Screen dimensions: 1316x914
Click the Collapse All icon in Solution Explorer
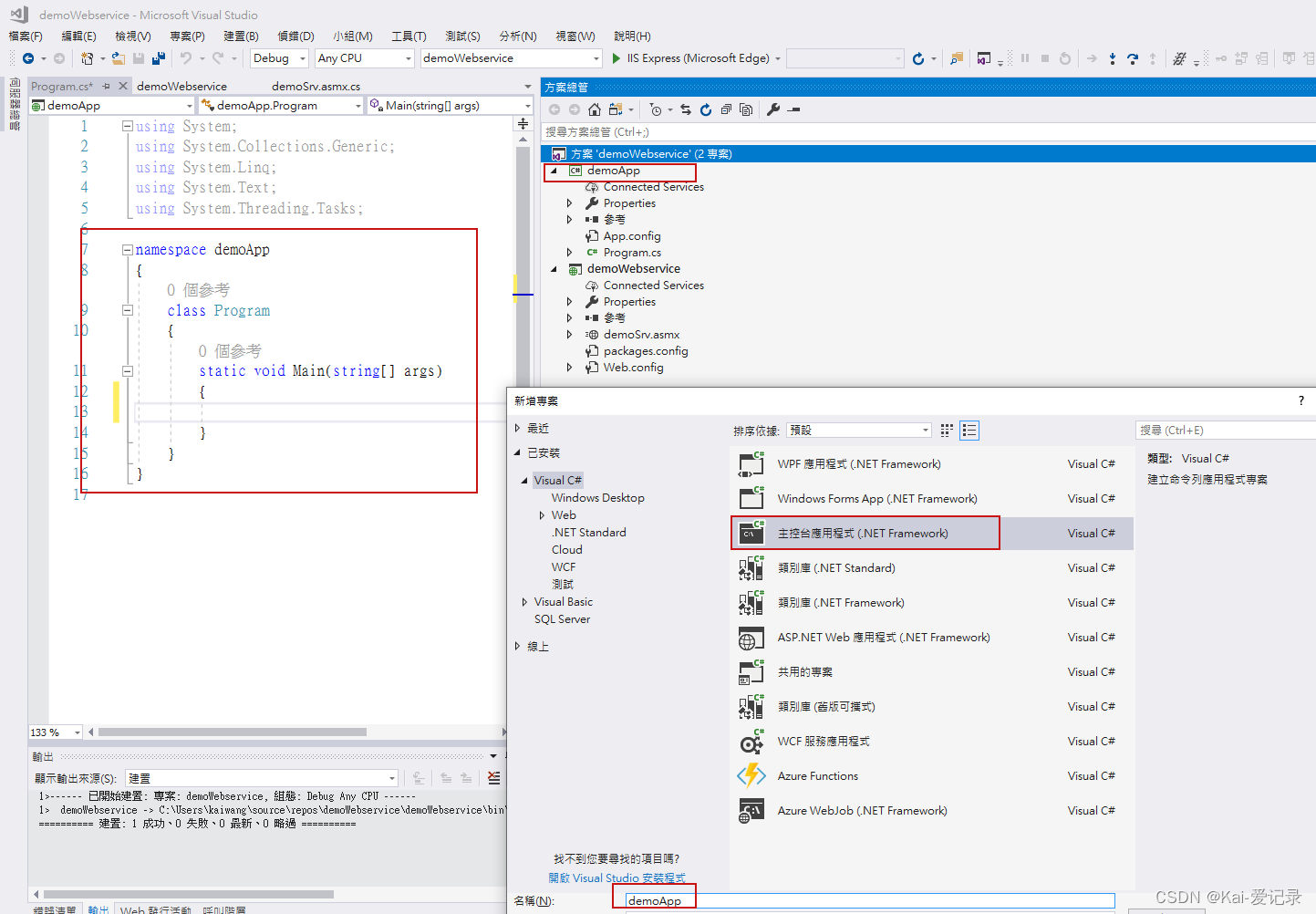coord(726,109)
